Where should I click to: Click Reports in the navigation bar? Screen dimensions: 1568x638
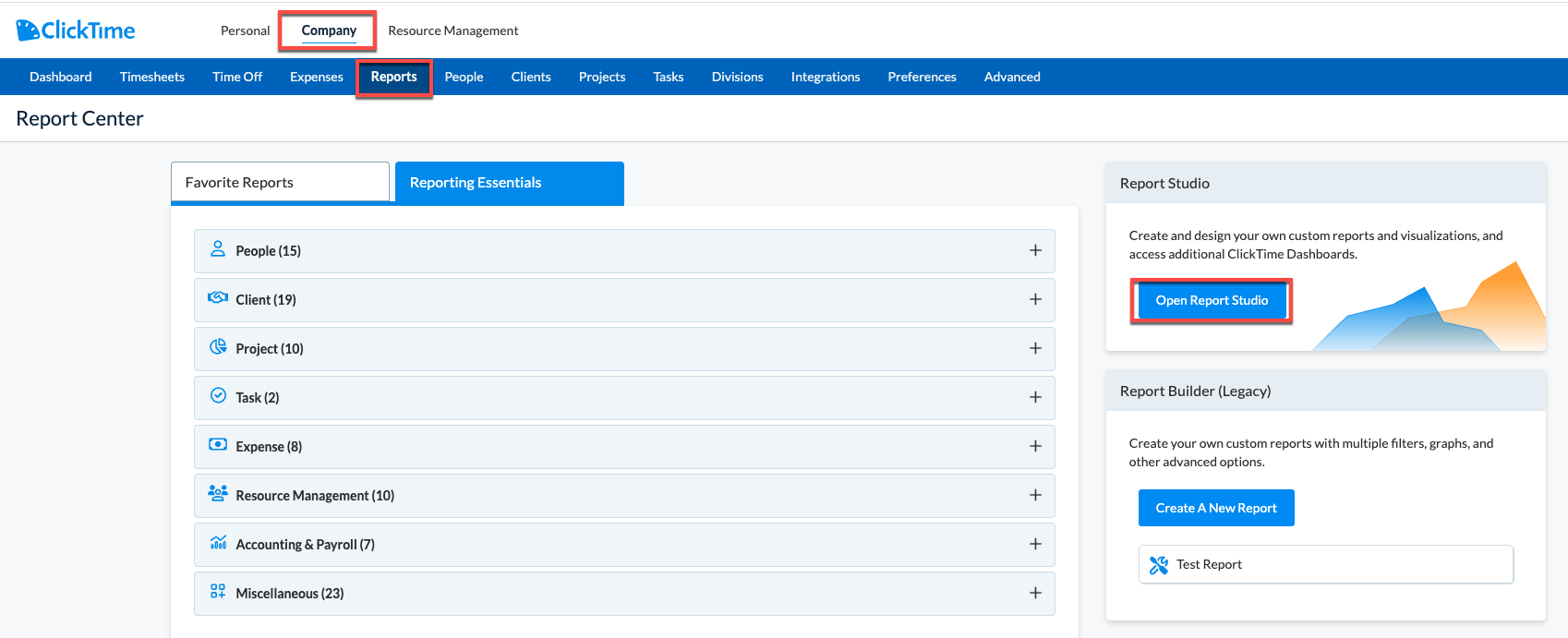(x=394, y=77)
